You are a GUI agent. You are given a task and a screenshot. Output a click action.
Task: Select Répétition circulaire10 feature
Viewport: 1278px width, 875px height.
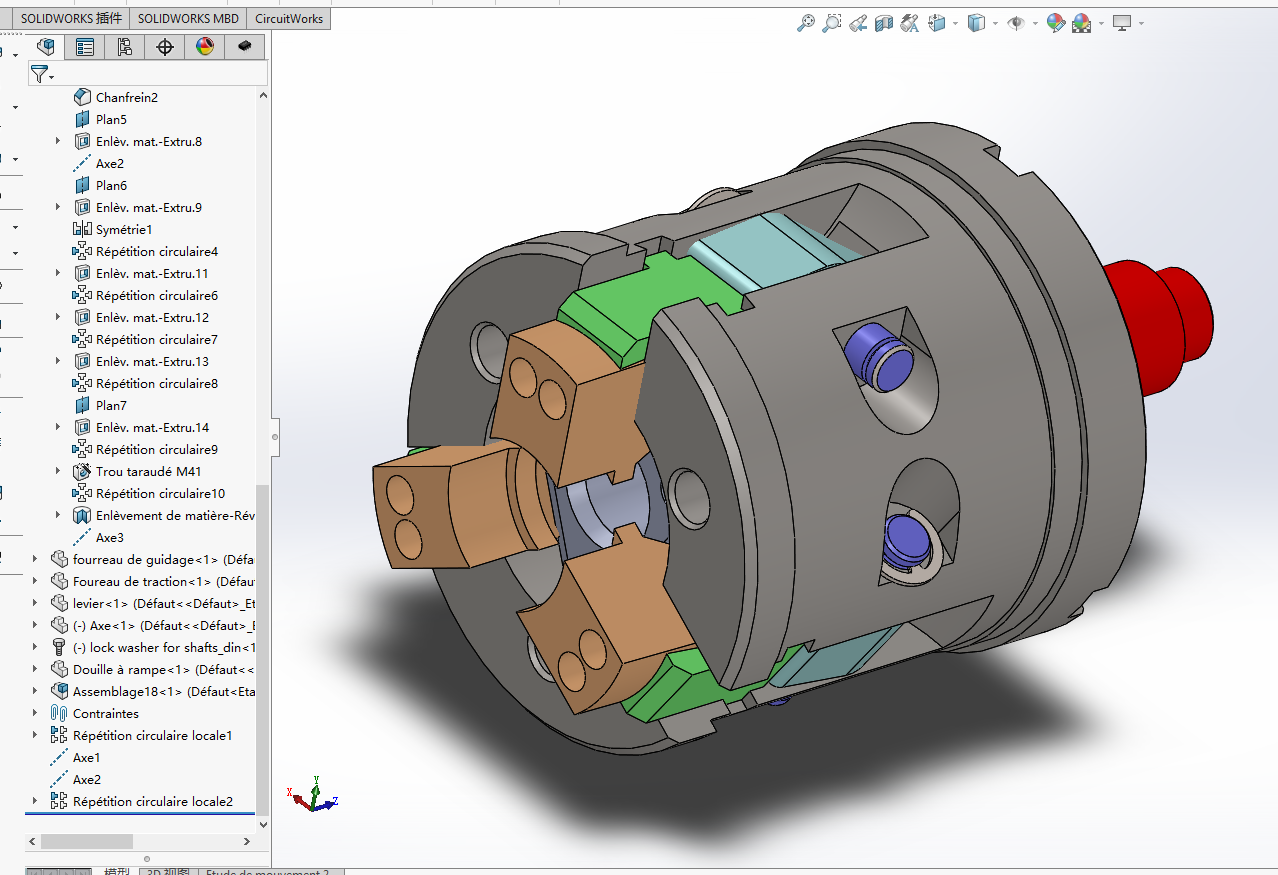[x=160, y=493]
